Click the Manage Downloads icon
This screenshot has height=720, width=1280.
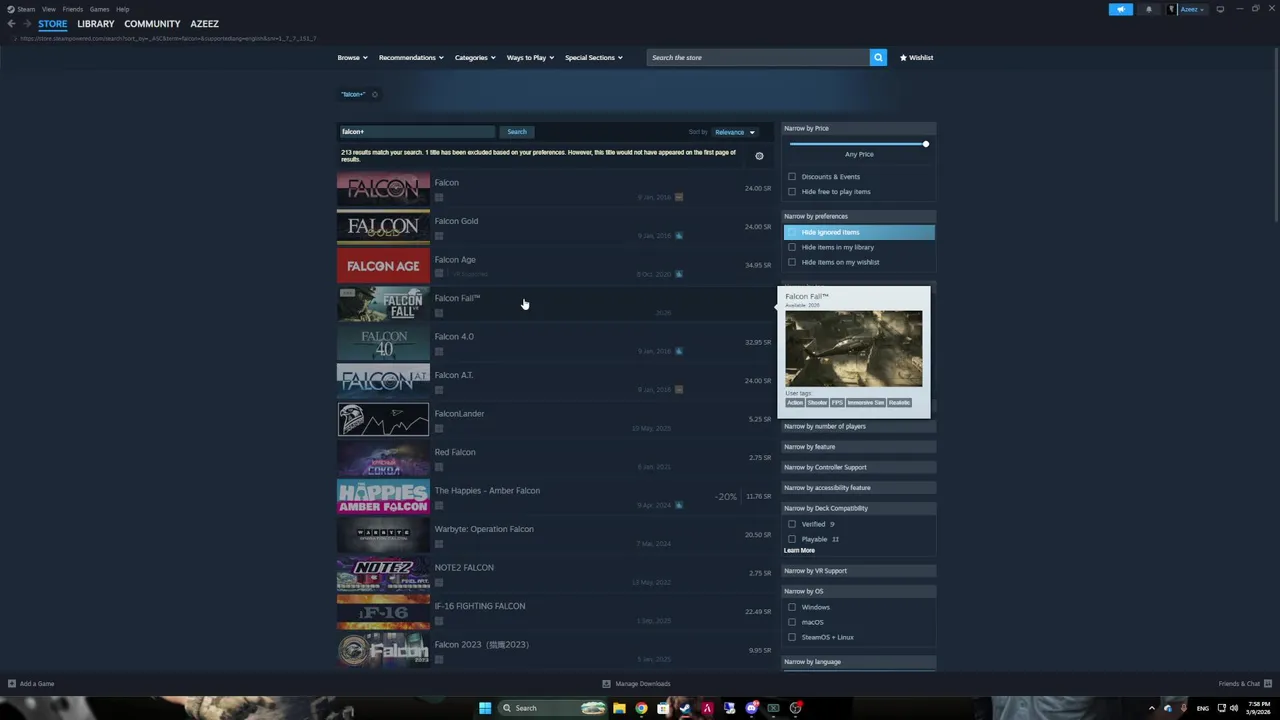coord(606,684)
